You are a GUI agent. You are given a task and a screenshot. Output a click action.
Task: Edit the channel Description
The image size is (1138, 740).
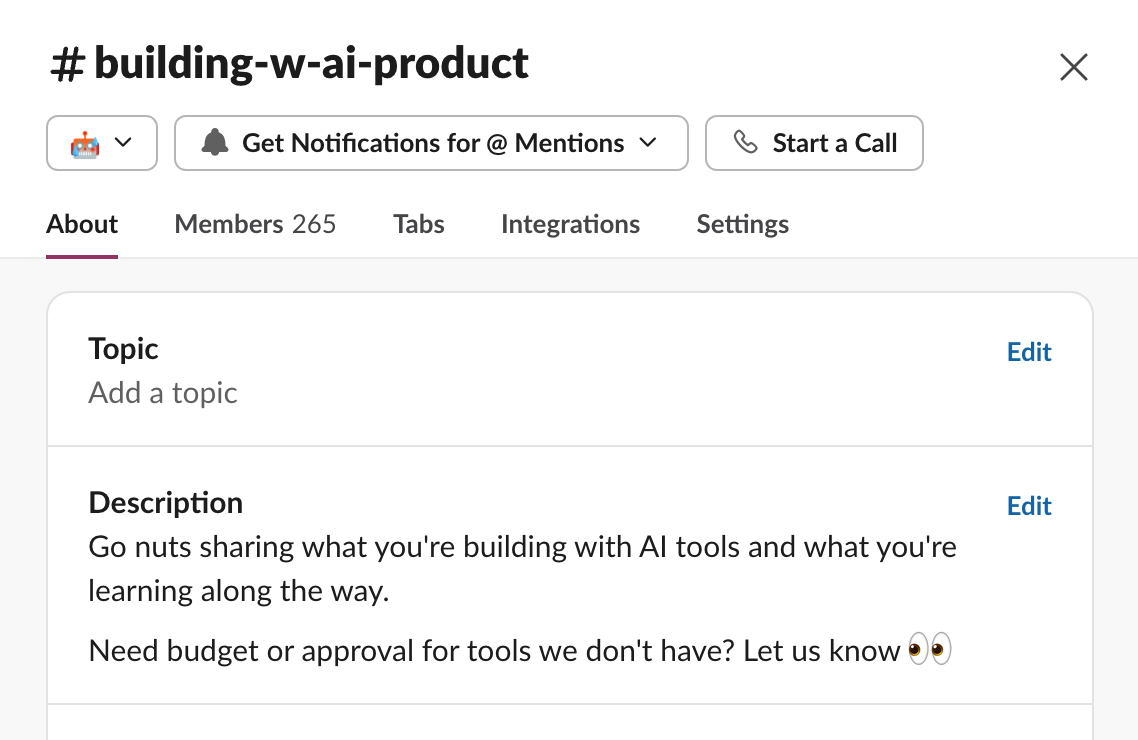pos(1029,506)
